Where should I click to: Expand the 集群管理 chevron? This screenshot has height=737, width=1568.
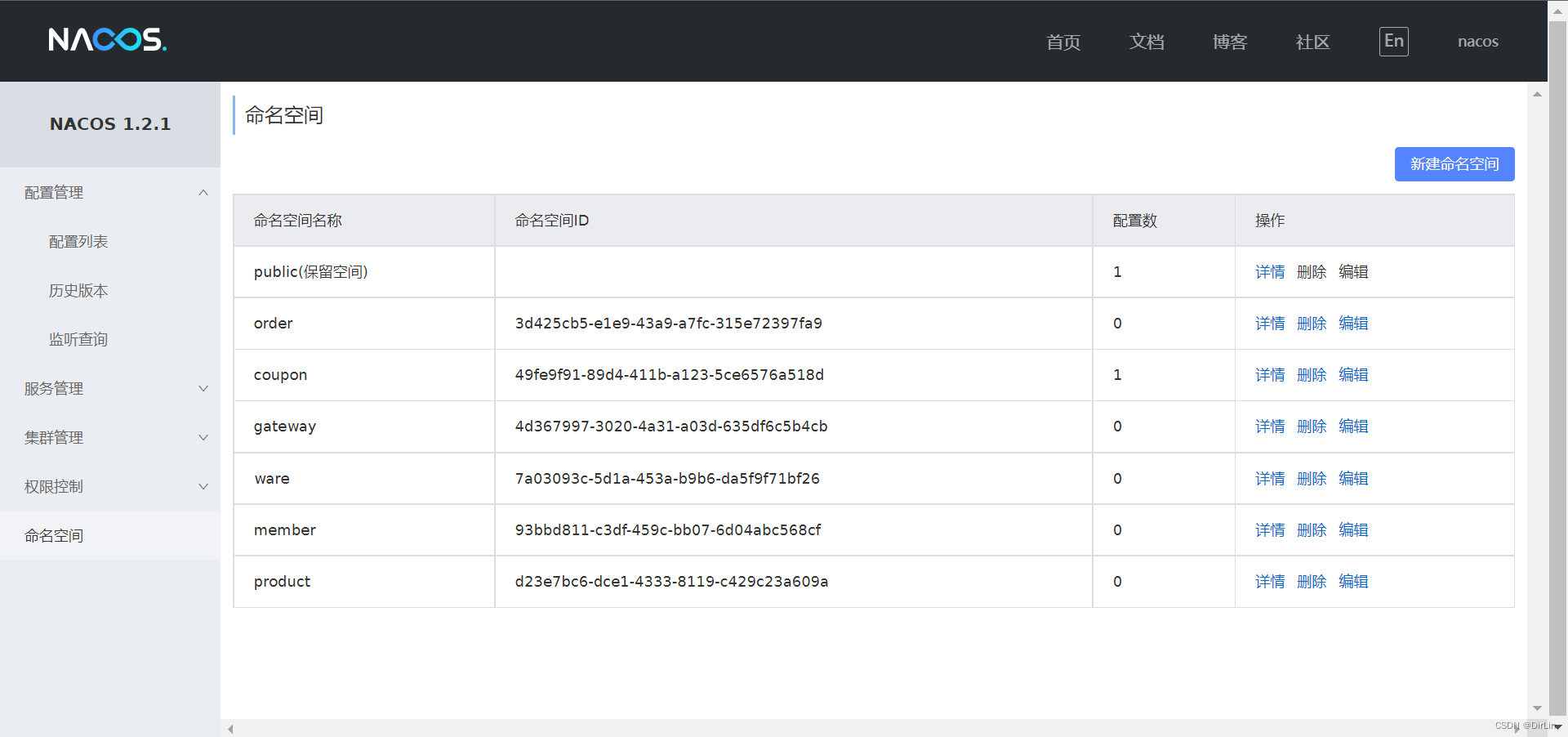(x=203, y=438)
